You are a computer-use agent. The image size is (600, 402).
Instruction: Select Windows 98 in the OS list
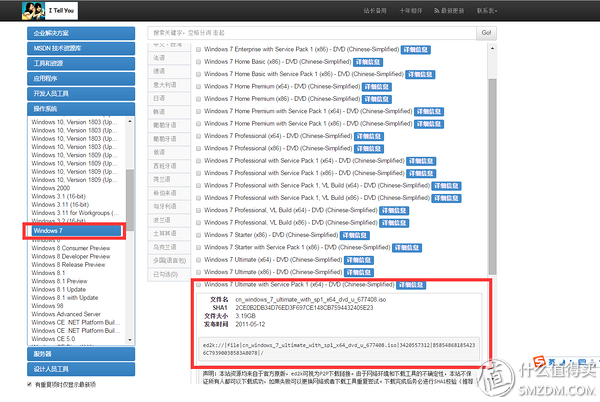(47, 306)
